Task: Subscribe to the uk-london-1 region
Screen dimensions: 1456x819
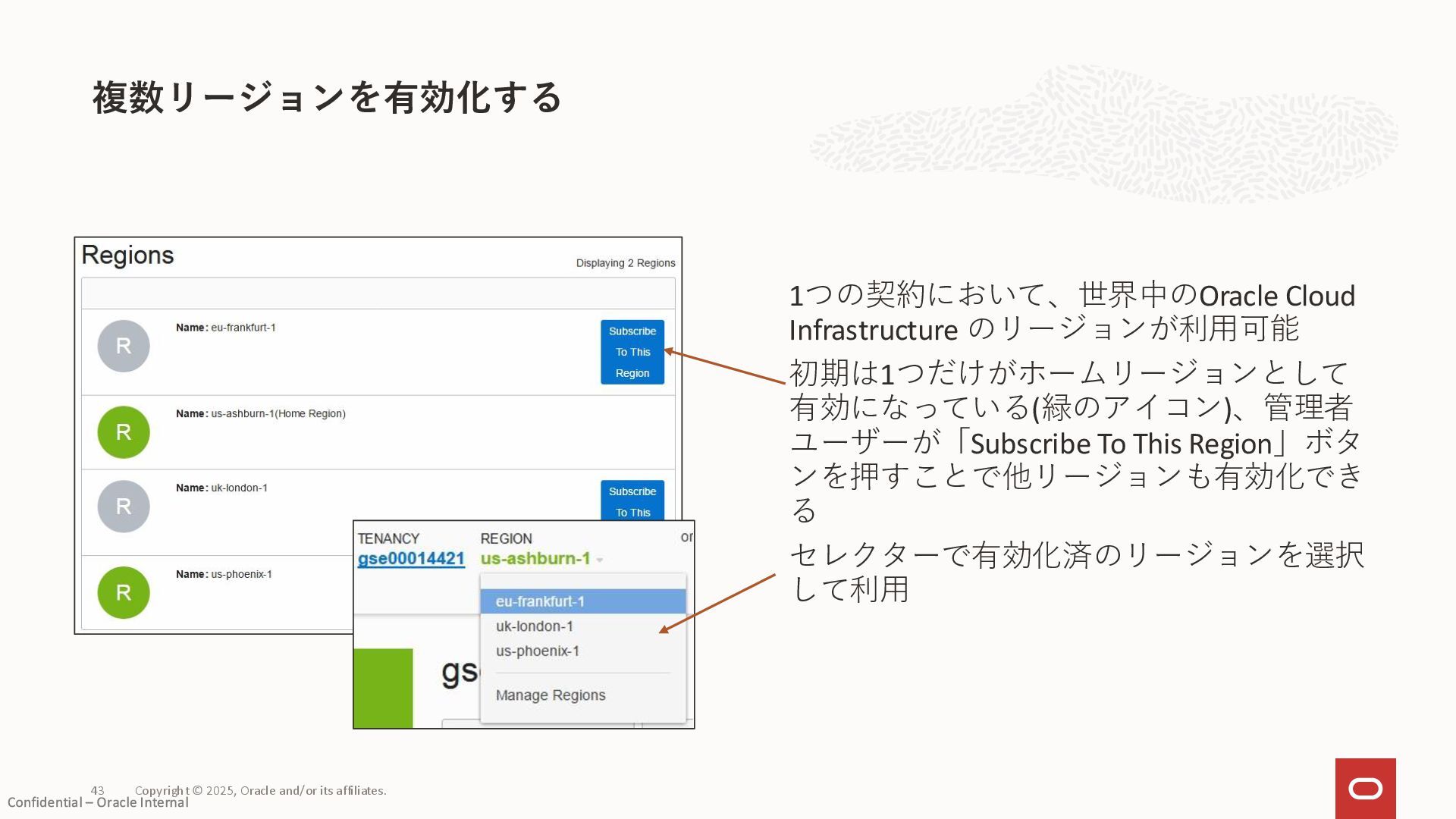Action: click(632, 501)
